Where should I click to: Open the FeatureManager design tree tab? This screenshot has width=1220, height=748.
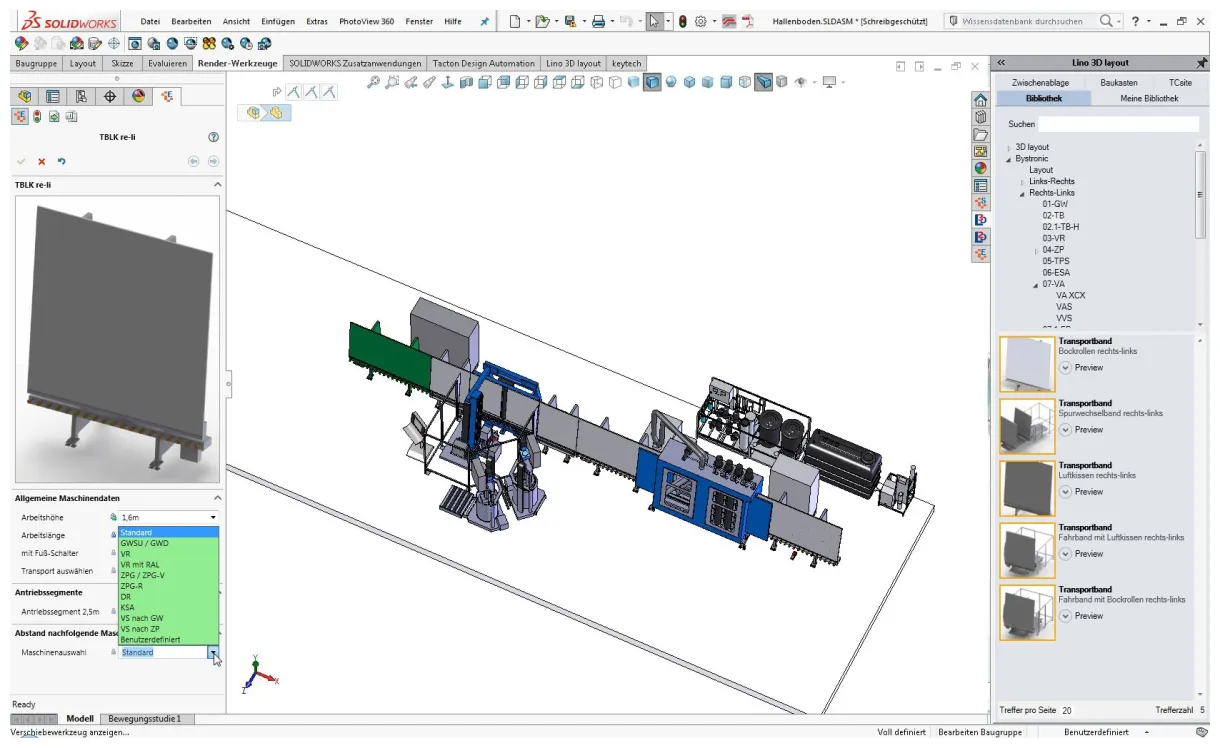25,96
